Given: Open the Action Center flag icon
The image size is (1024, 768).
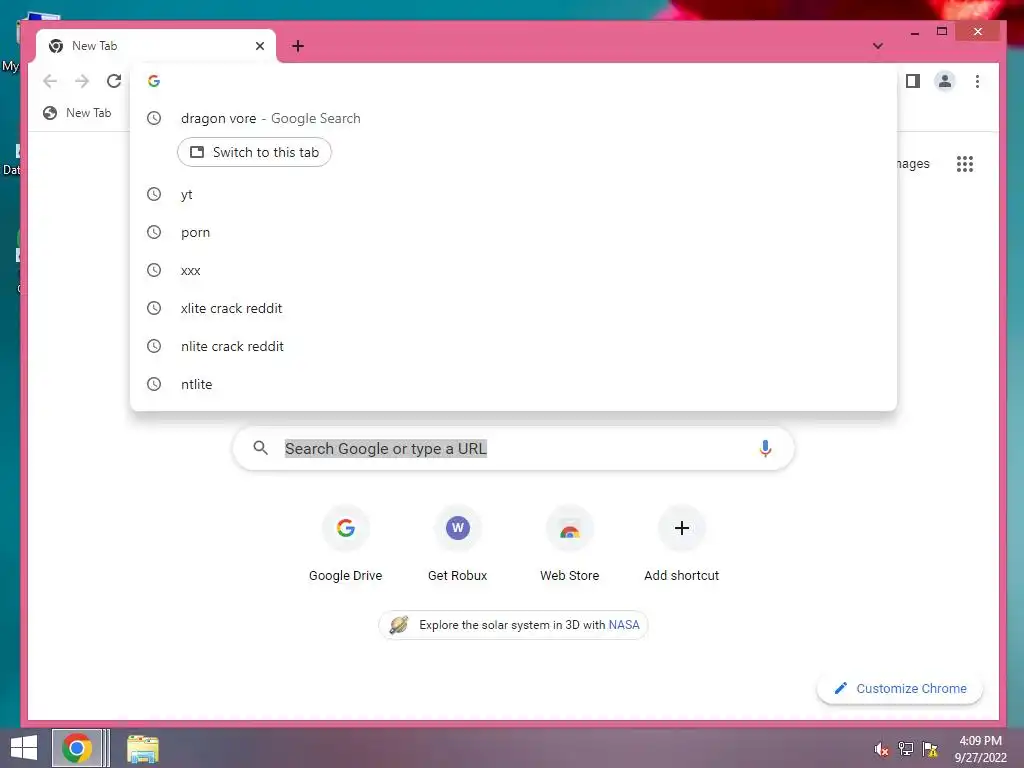Looking at the screenshot, I should pyautogui.click(x=930, y=749).
